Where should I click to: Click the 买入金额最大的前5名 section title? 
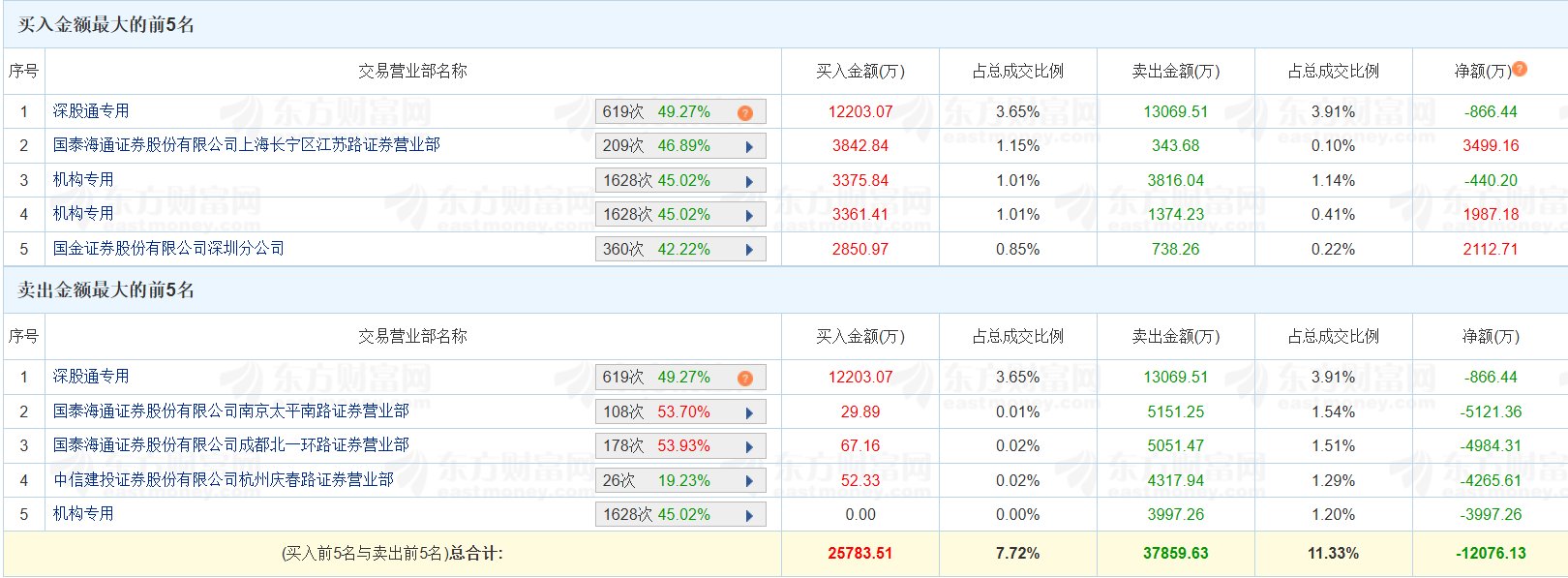pyautogui.click(x=106, y=25)
